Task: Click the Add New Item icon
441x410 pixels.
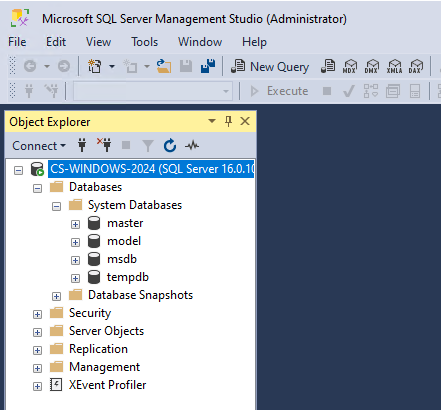Action: pos(130,66)
